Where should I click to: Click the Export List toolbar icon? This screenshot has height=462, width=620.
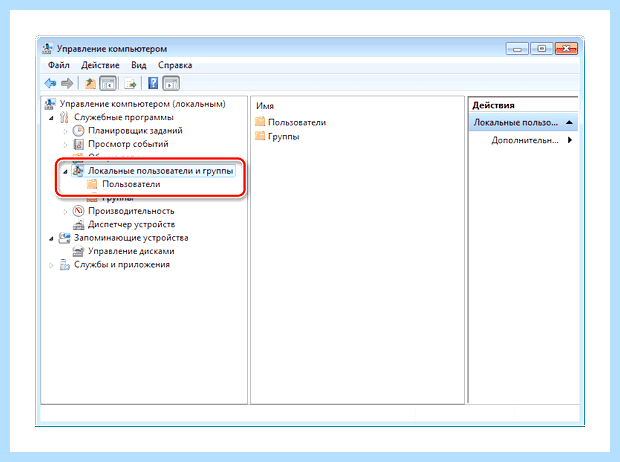[130, 83]
